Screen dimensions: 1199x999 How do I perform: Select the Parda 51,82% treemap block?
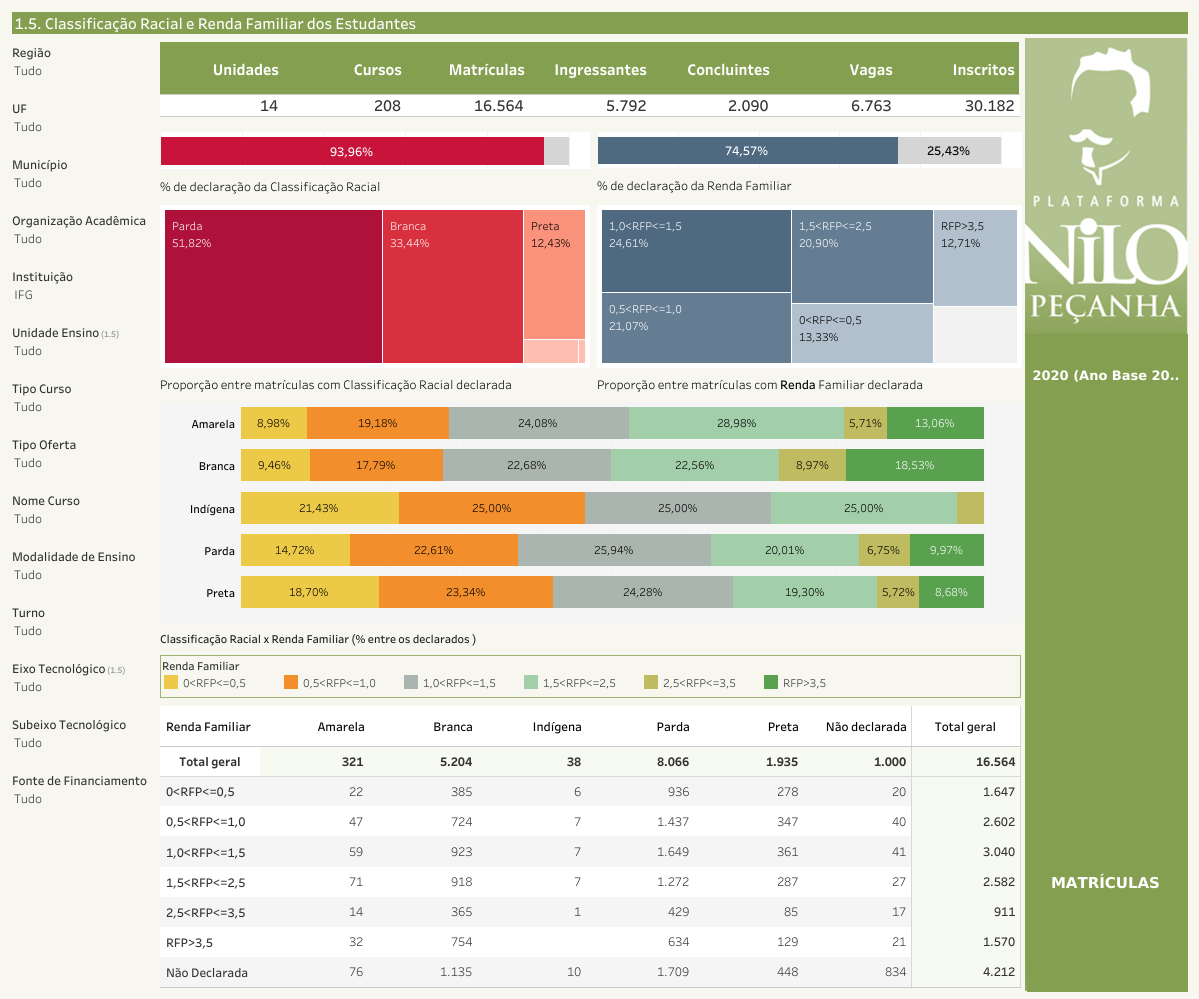click(272, 286)
